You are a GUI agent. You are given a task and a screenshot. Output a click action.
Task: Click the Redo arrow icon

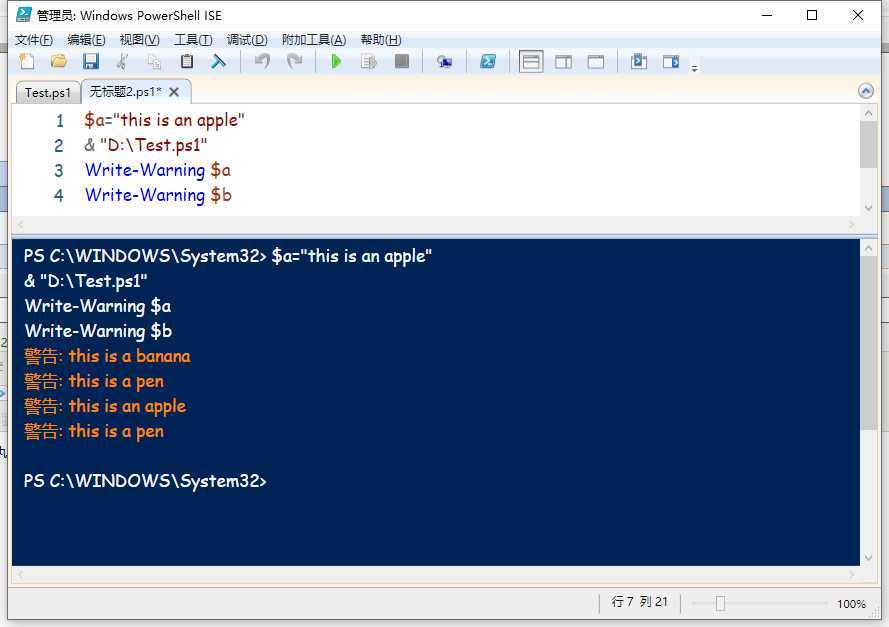coord(294,61)
